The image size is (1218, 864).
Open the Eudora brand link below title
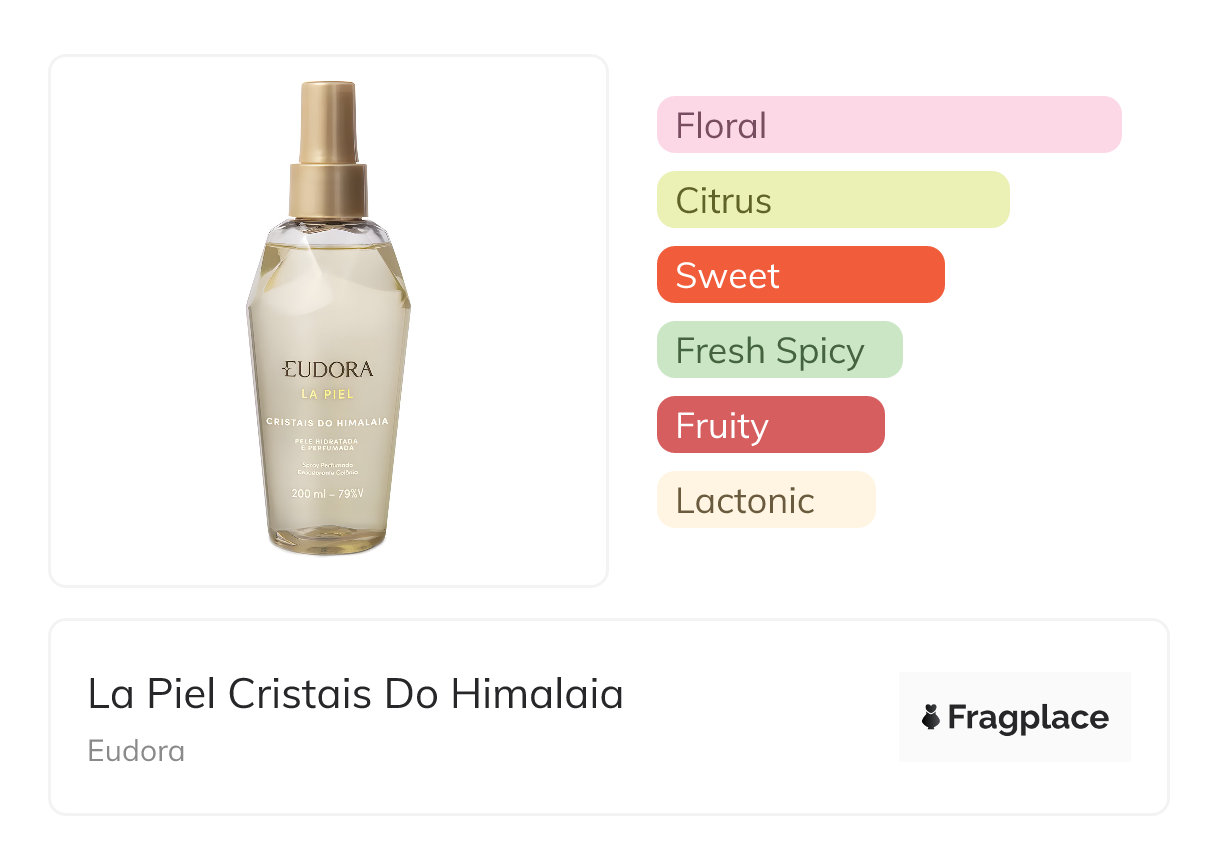point(136,751)
